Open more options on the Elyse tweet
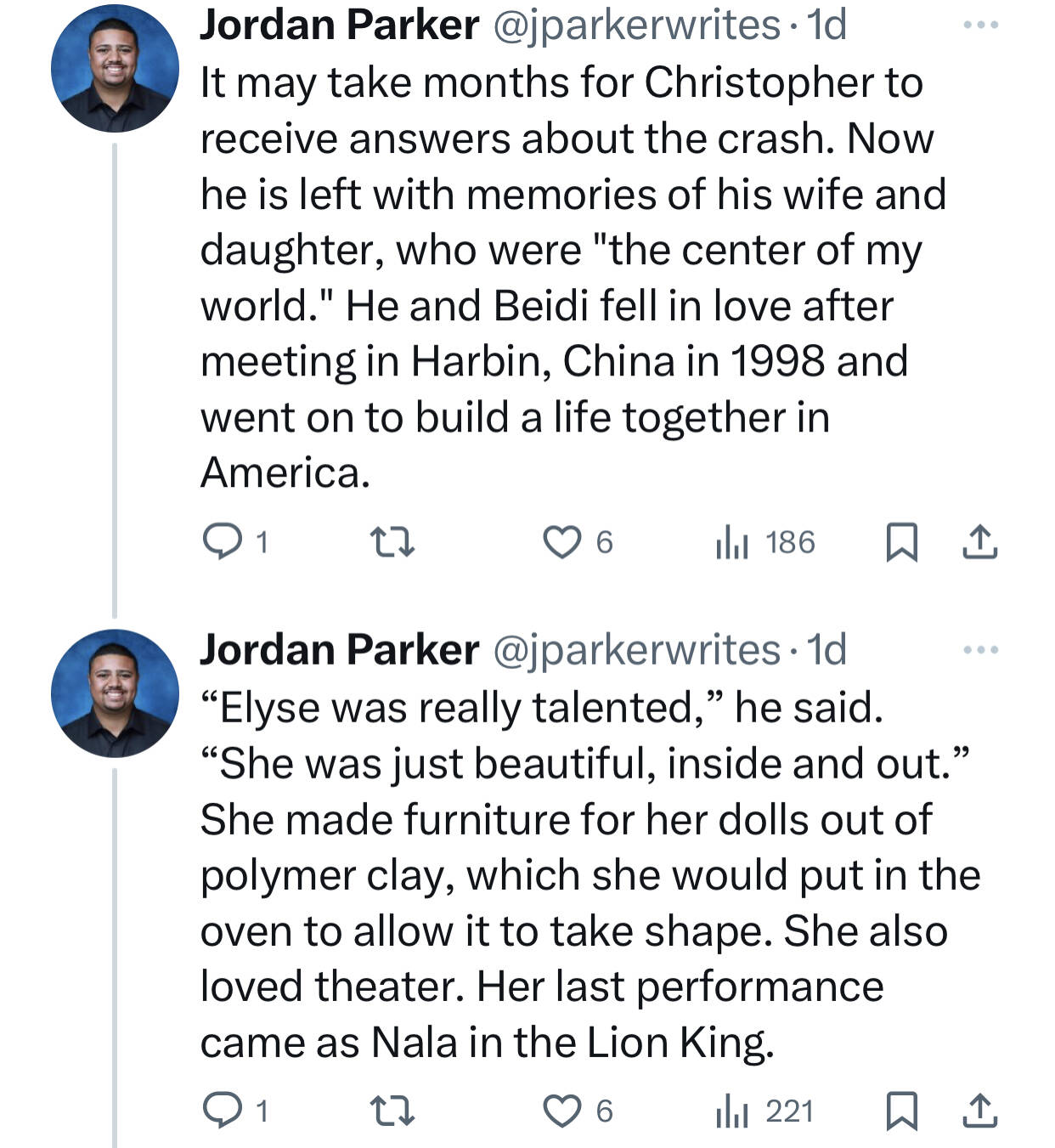 [x=981, y=650]
